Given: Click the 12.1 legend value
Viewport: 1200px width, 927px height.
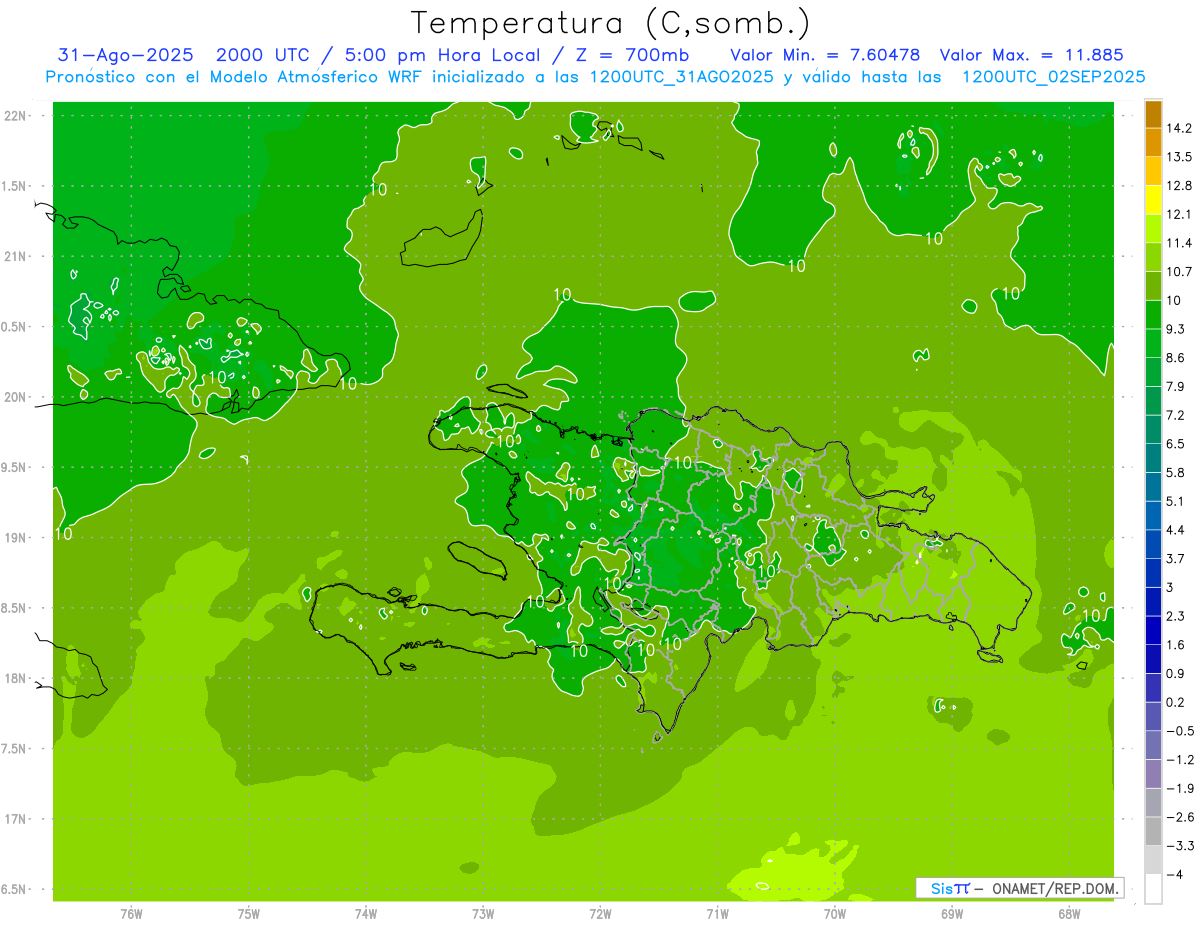Looking at the screenshot, I should [1178, 214].
